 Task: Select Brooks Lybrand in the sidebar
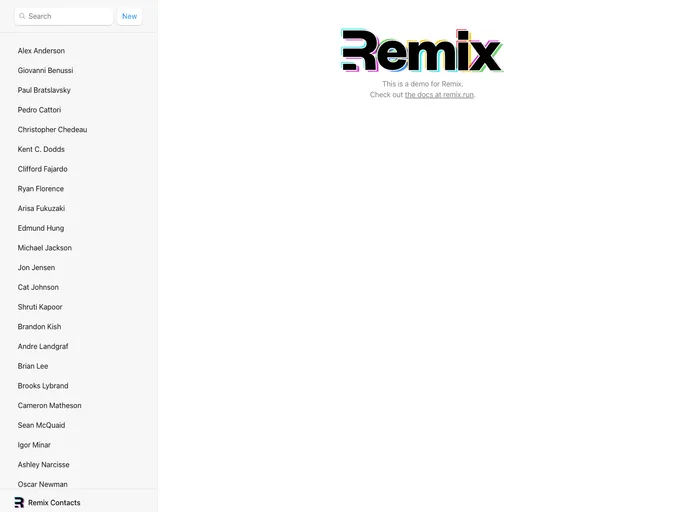point(43,386)
